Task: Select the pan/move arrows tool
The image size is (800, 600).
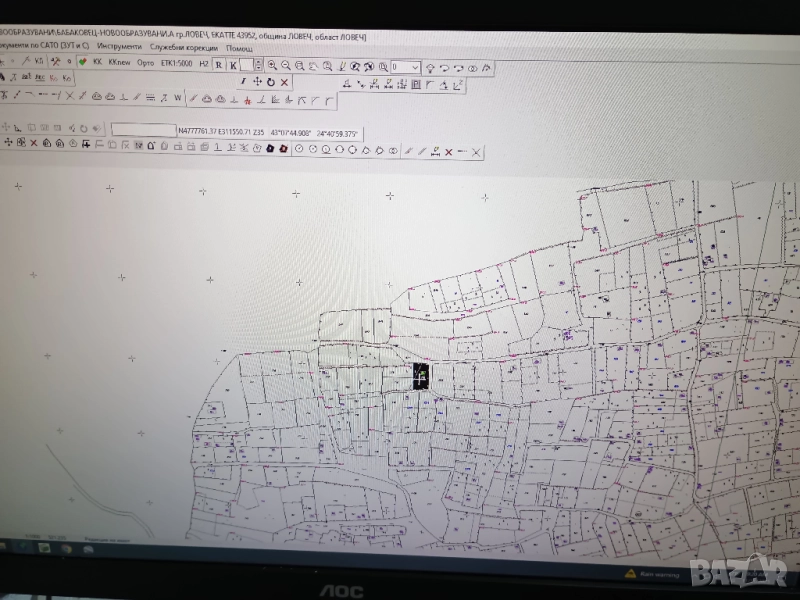Action: [257, 82]
